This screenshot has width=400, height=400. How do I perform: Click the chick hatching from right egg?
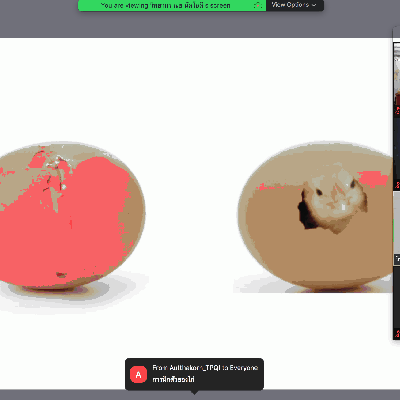332,203
